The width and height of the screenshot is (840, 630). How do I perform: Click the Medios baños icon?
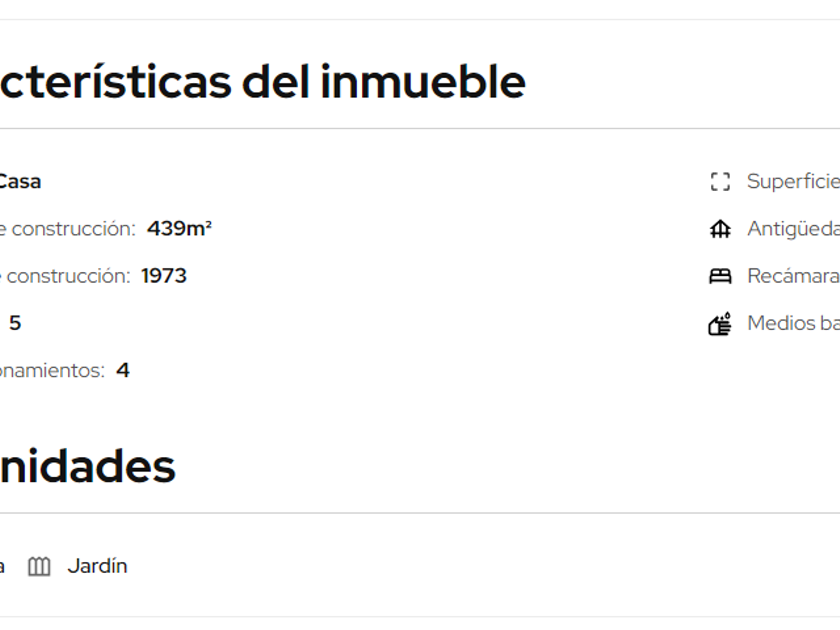pyautogui.click(x=720, y=324)
